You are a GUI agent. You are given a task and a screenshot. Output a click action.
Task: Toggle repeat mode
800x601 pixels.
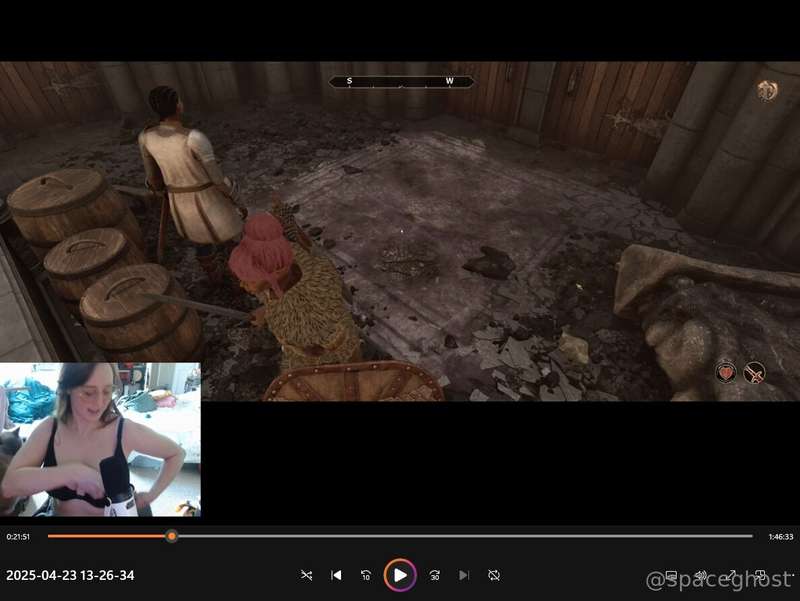pos(493,575)
